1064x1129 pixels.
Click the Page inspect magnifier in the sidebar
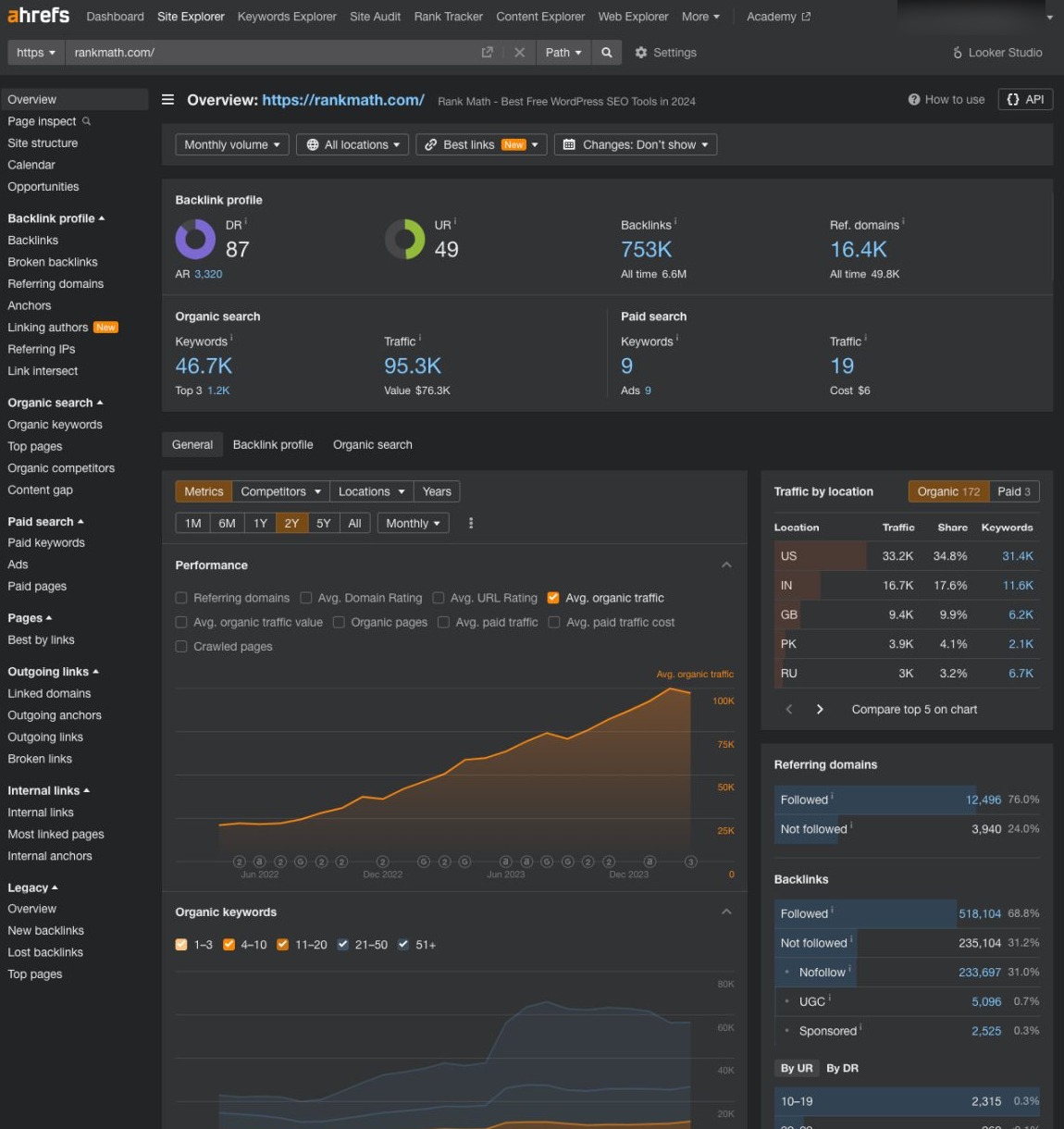[x=86, y=121]
